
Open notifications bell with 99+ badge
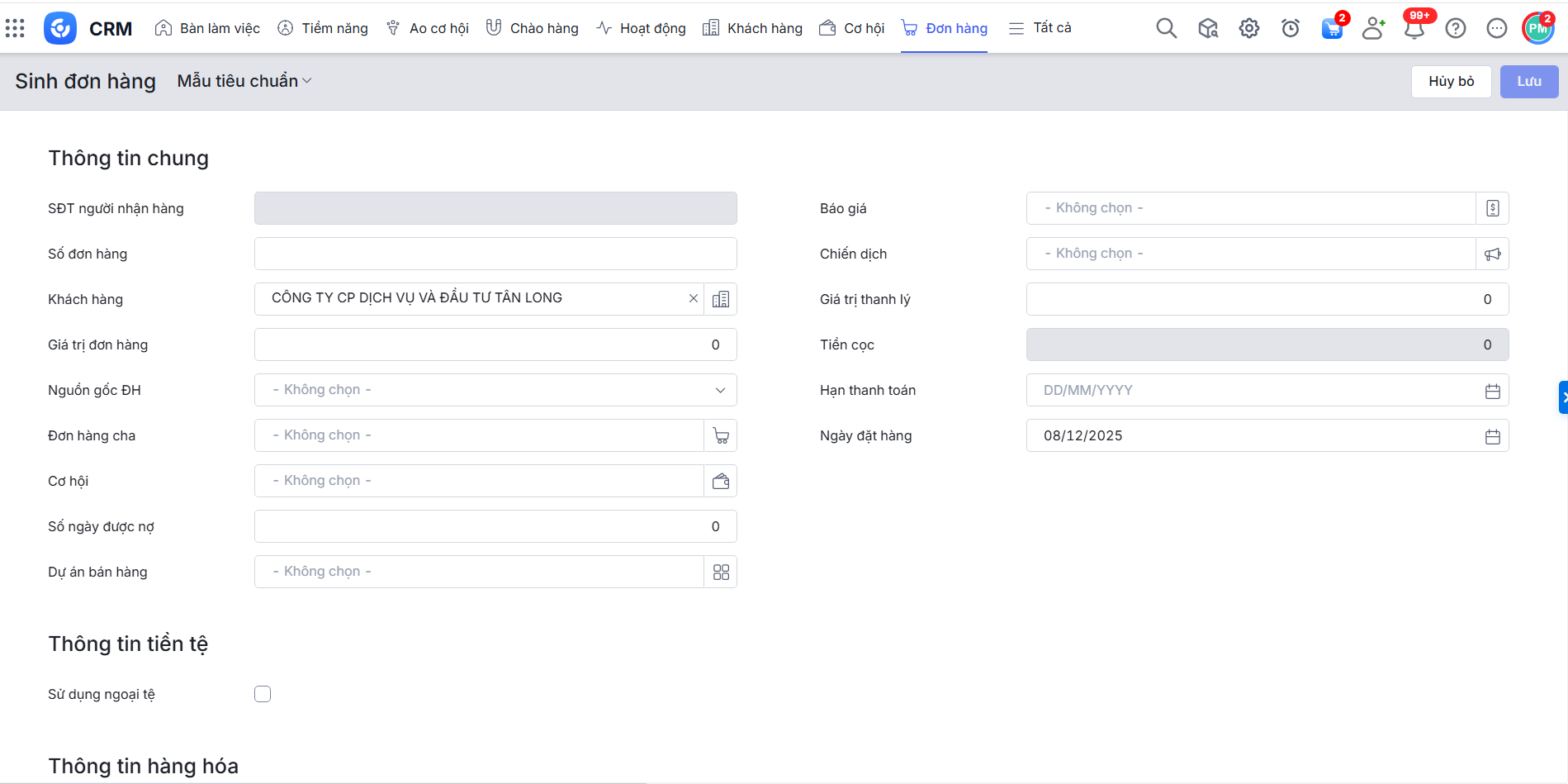[x=1414, y=29]
